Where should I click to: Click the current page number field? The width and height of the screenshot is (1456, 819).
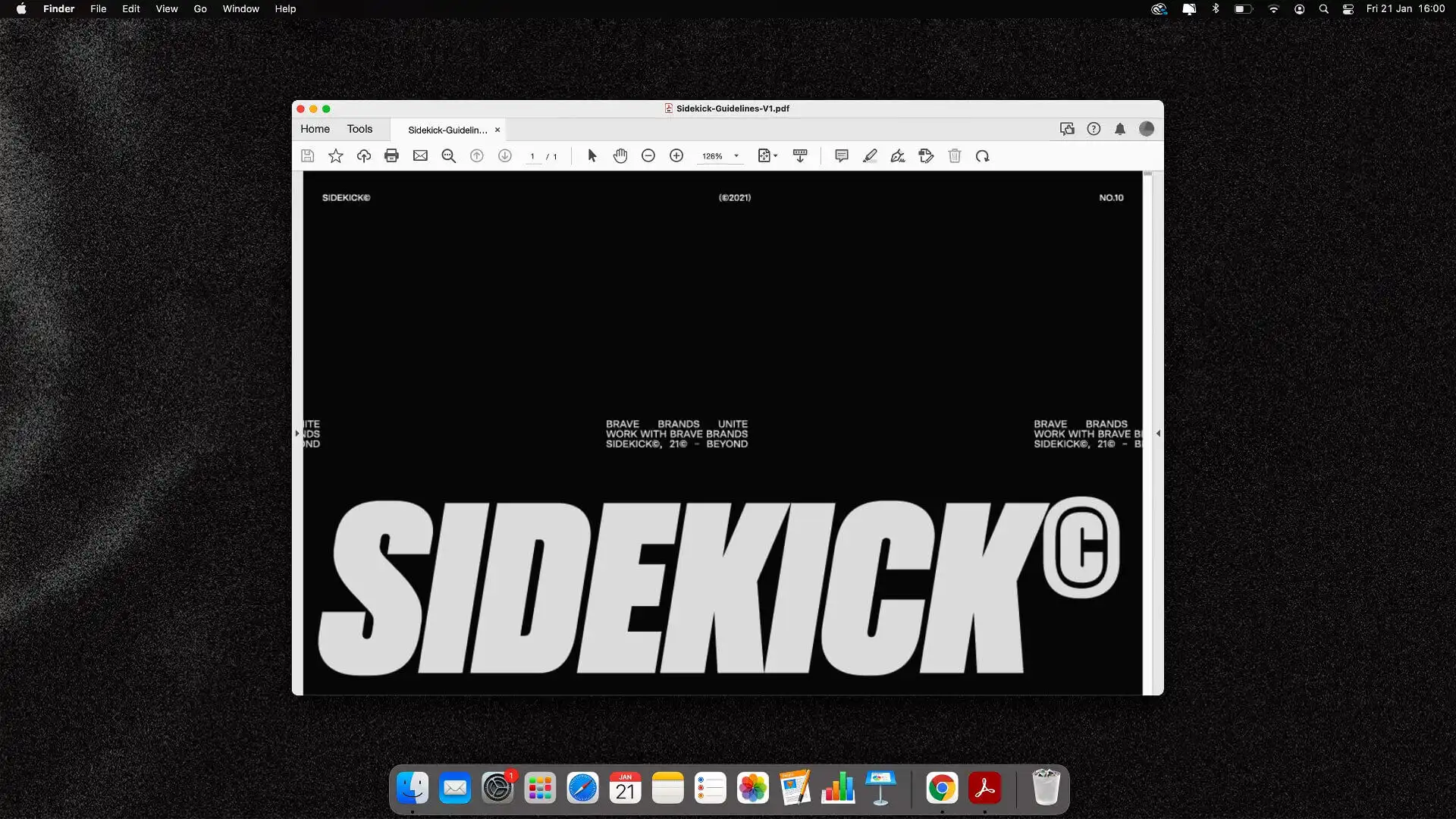tap(532, 157)
